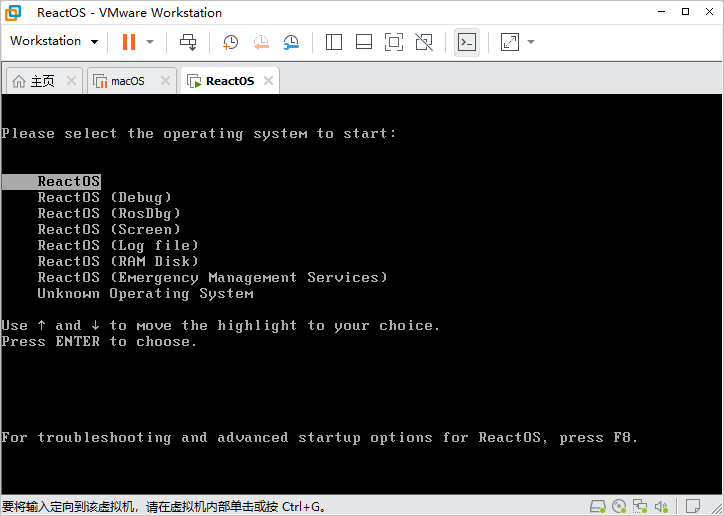Viewport: 724px width, 516px height.
Task: Open the snapshot manager icon
Action: (x=291, y=42)
